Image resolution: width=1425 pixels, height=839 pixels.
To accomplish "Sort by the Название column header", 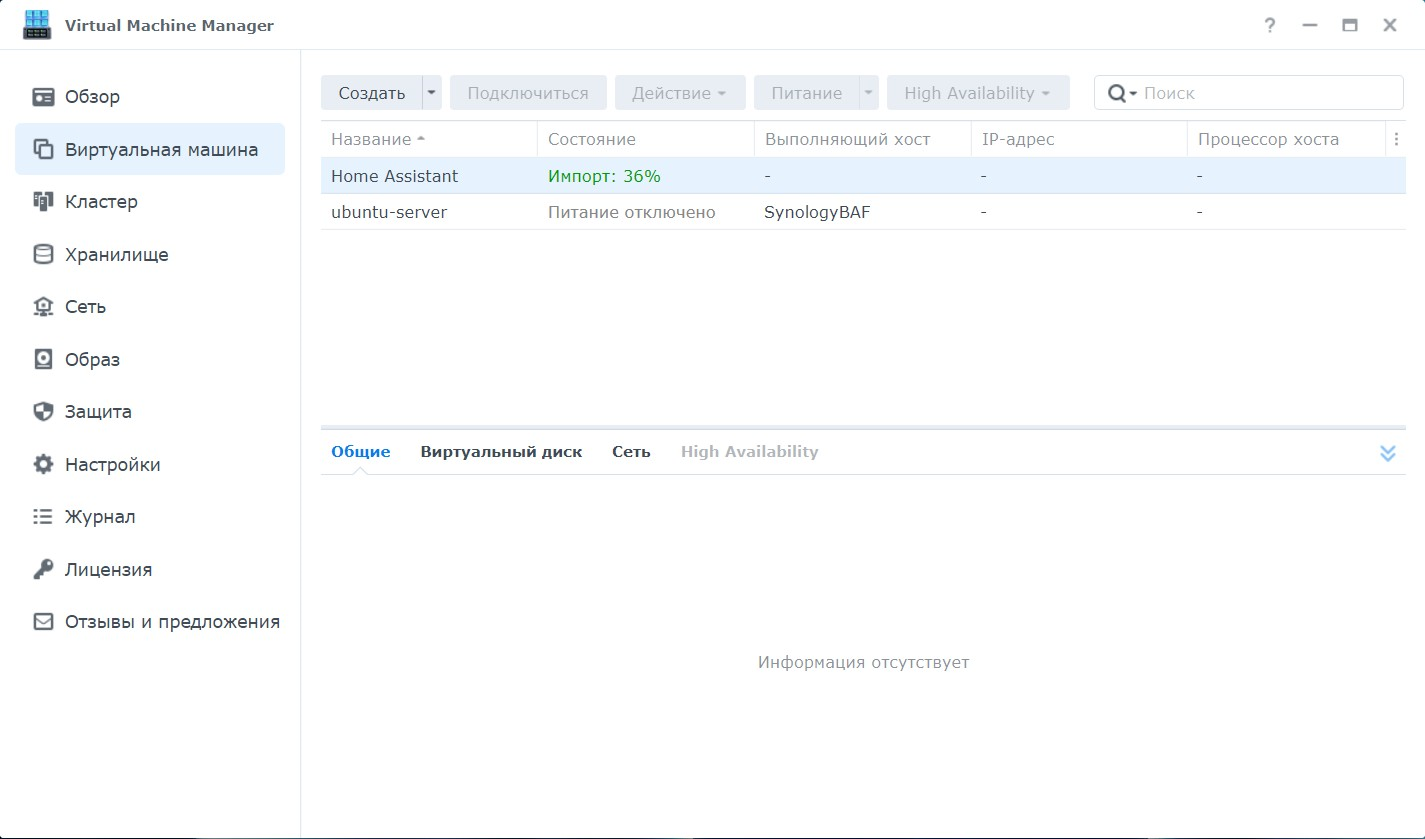I will [x=429, y=139].
